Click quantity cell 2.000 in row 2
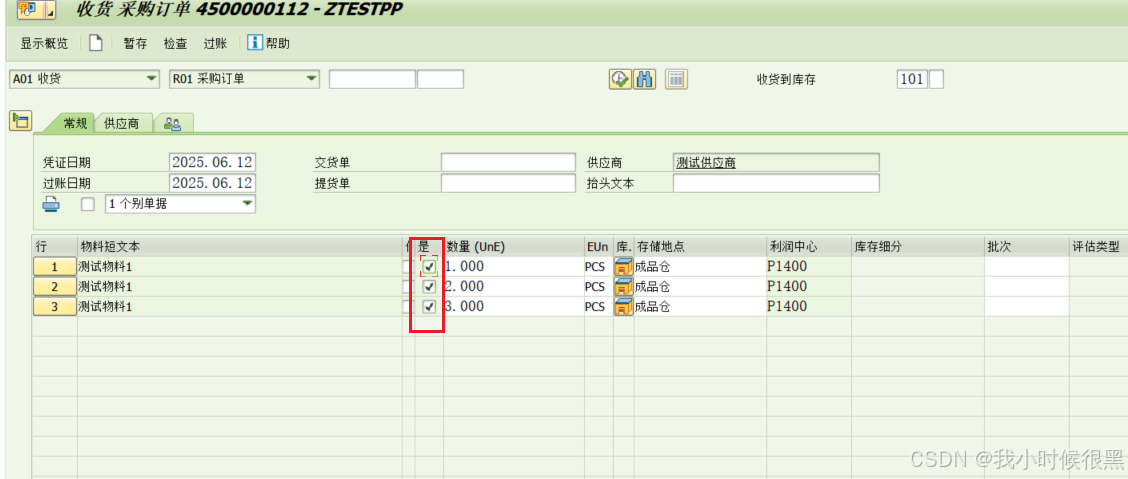Screen dimensions: 1128x479 pyautogui.click(x=514, y=287)
